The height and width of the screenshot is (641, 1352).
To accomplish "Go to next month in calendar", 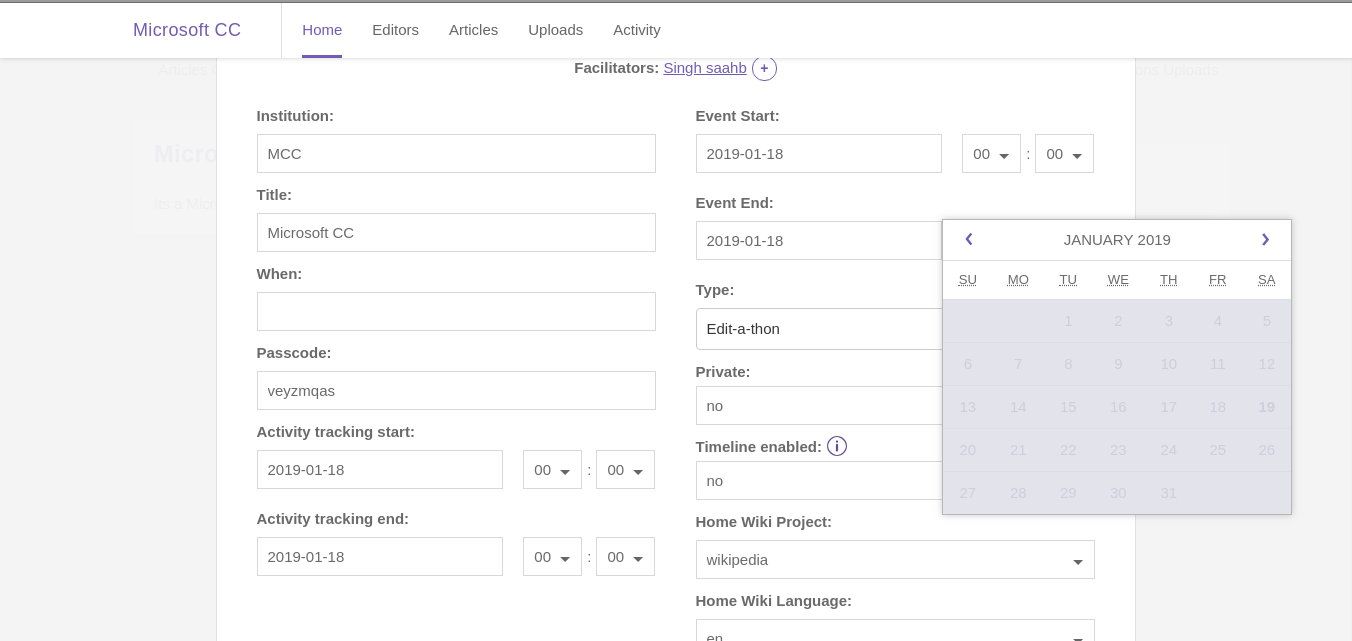I will [1265, 239].
